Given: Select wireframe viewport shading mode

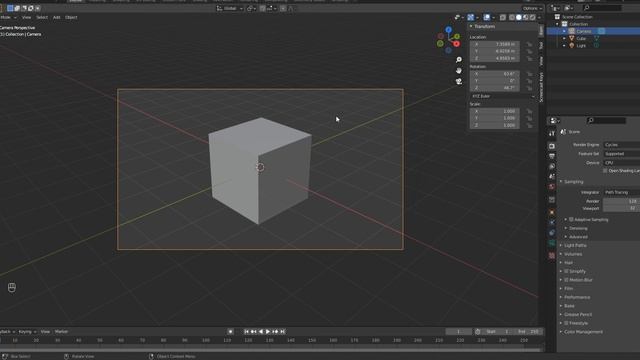Looking at the screenshot, I should pos(512,18).
